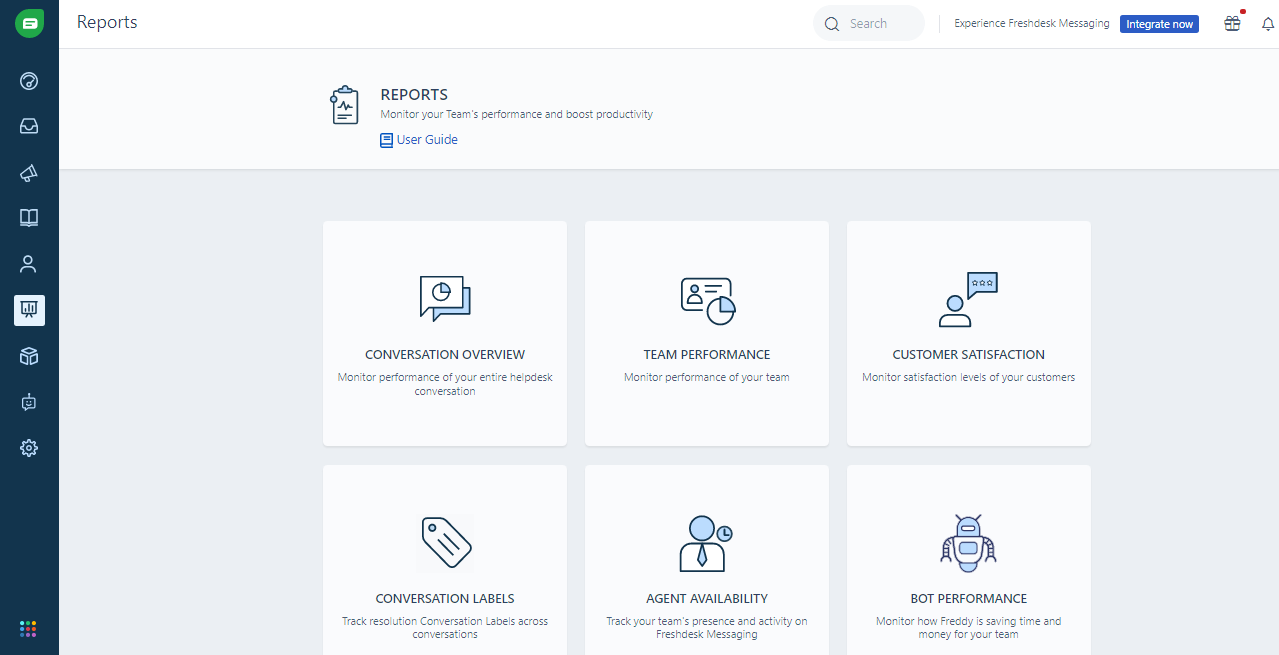Open the bot icon in sidebar
Screen dimensions: 1279x655
point(29,402)
